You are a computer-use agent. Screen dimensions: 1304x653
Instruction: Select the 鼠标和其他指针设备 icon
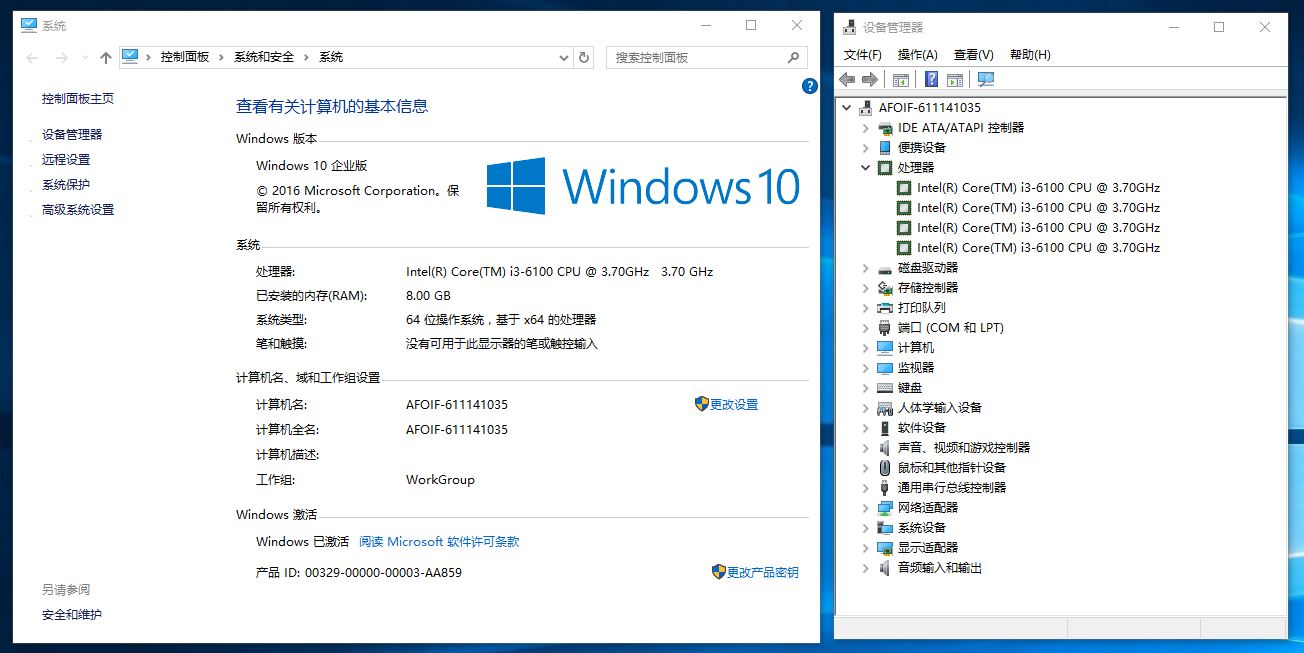885,467
